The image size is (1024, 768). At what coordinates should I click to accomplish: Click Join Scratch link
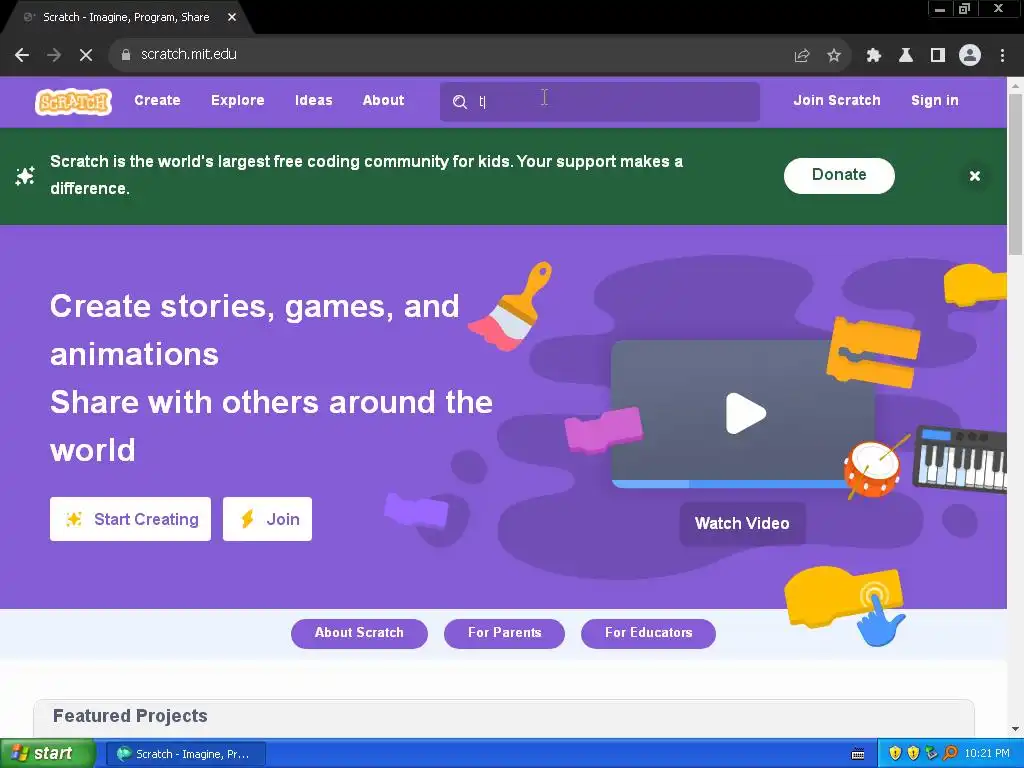837,101
